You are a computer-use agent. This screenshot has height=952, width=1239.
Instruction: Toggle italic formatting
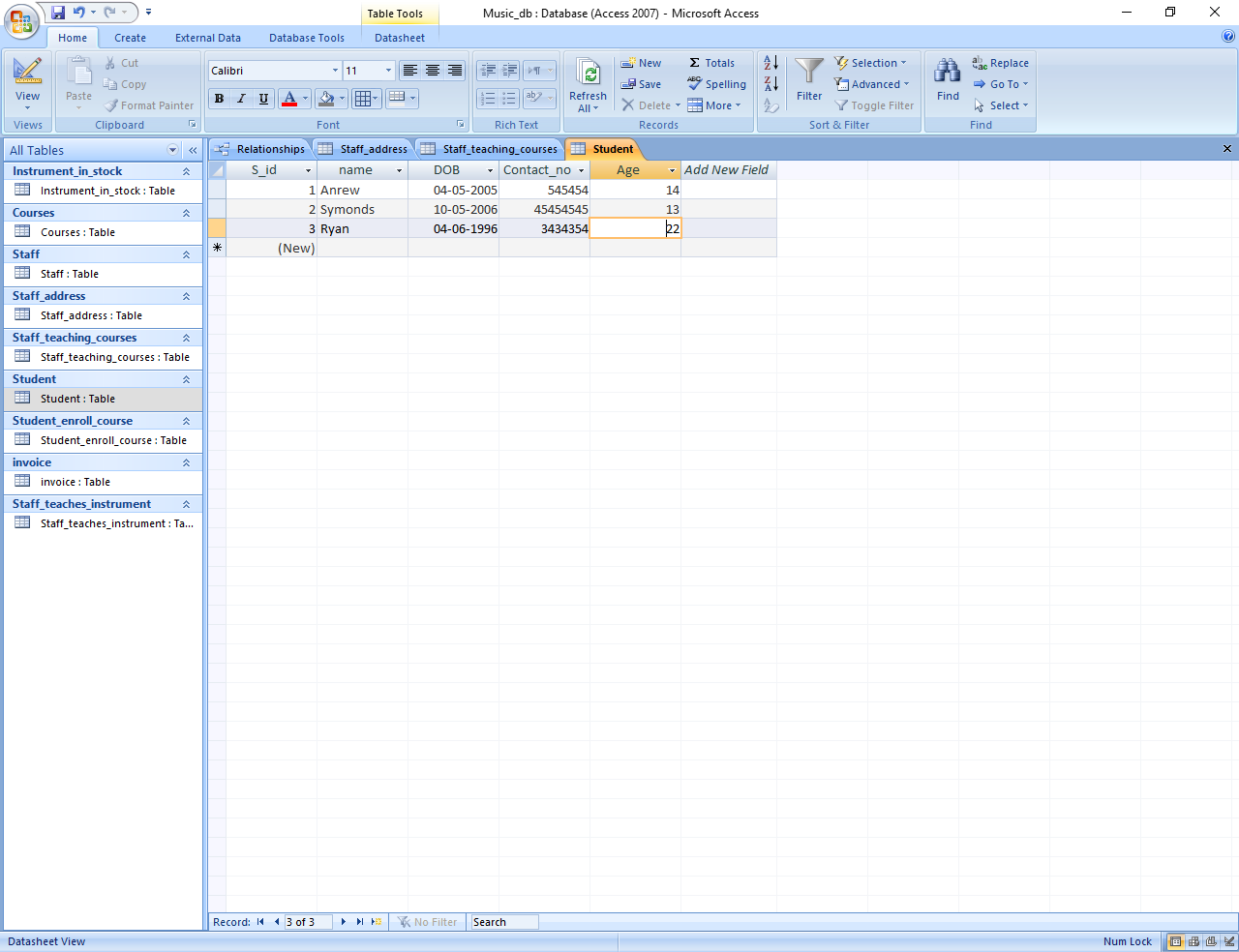241,99
